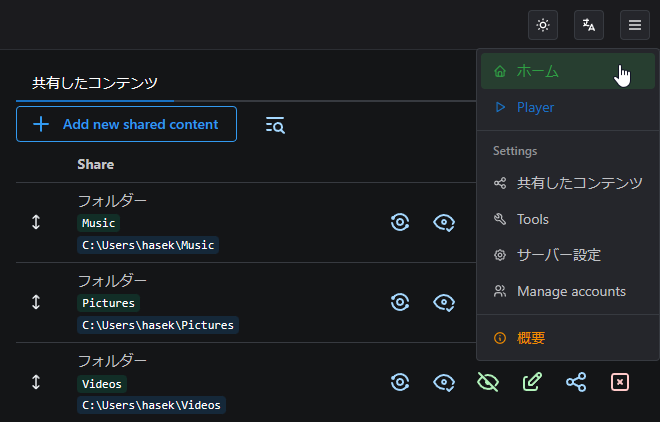Rescan the Music folder
660x422 pixels.
(x=400, y=222)
